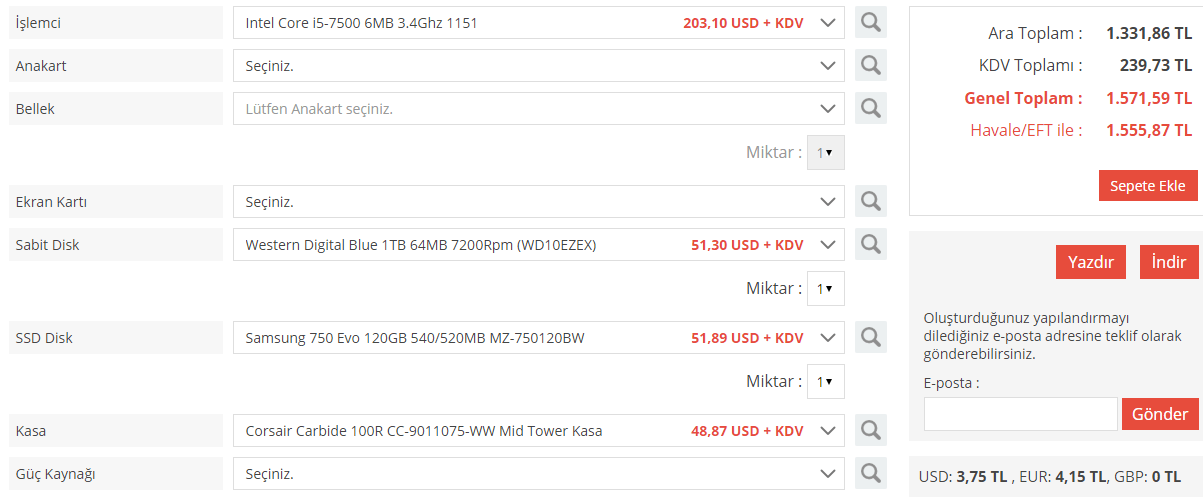Open the İşlemci processor dropdown
The image size is (1203, 498).
pyautogui.click(x=538, y=23)
